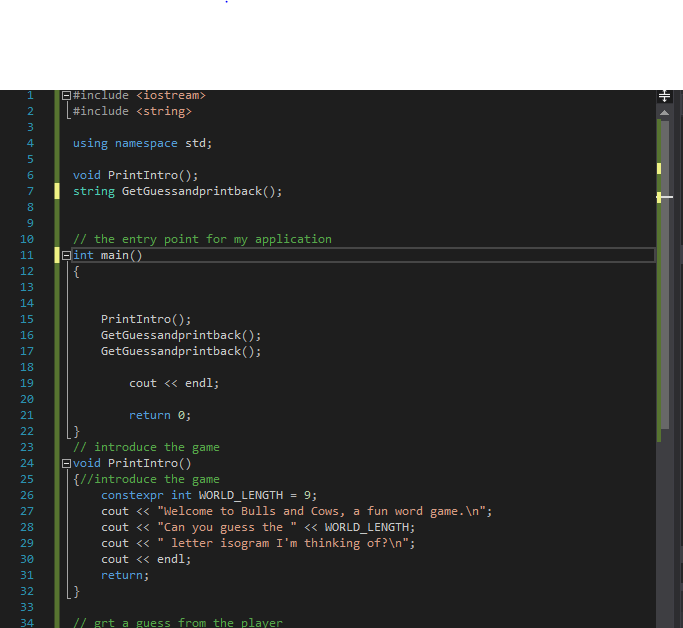Click the GetGuessandprintback() call on line 16
The image size is (683, 628).
(181, 335)
